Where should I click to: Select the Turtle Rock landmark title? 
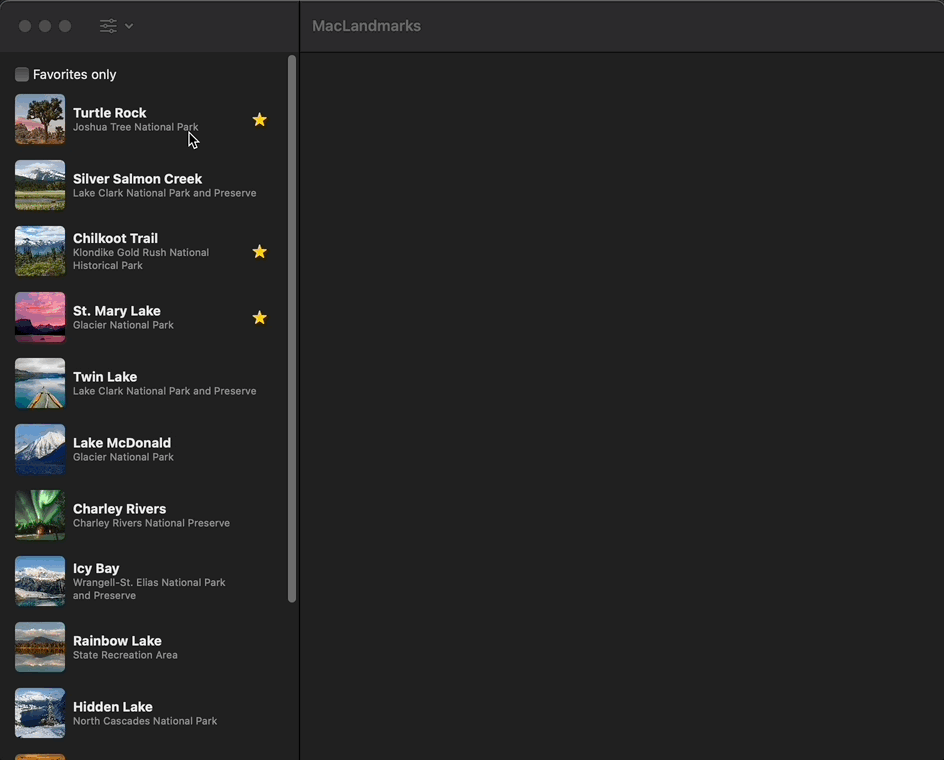(110, 113)
